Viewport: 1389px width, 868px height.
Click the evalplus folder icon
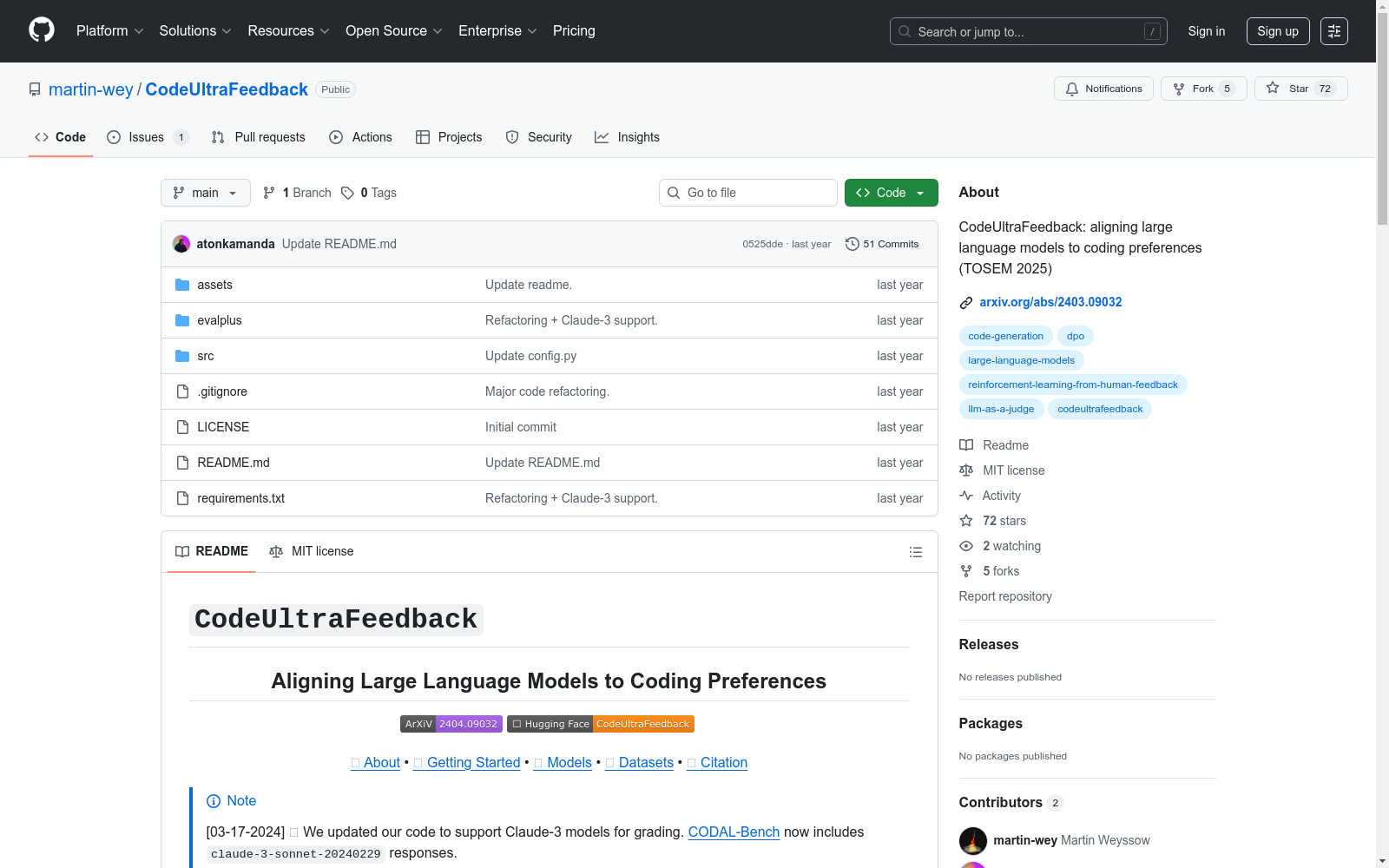pyautogui.click(x=182, y=320)
